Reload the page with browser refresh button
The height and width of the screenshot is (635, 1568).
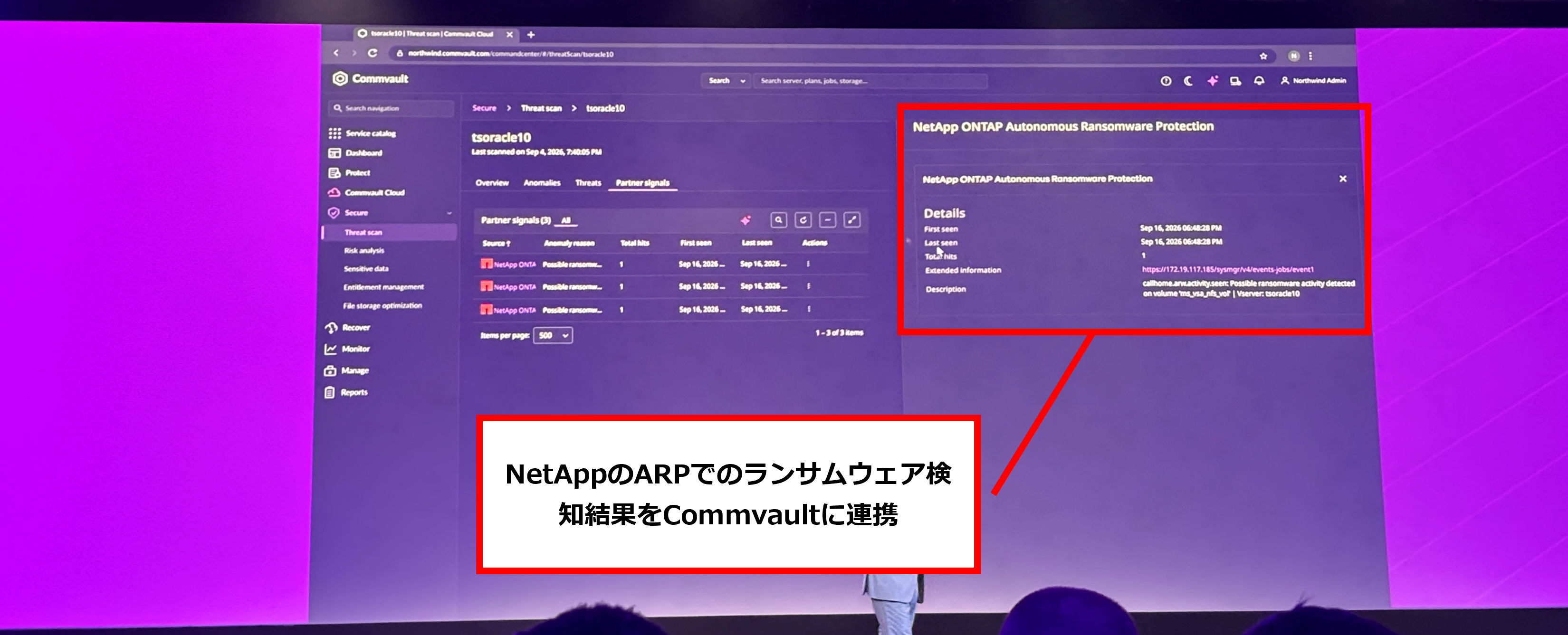[373, 54]
